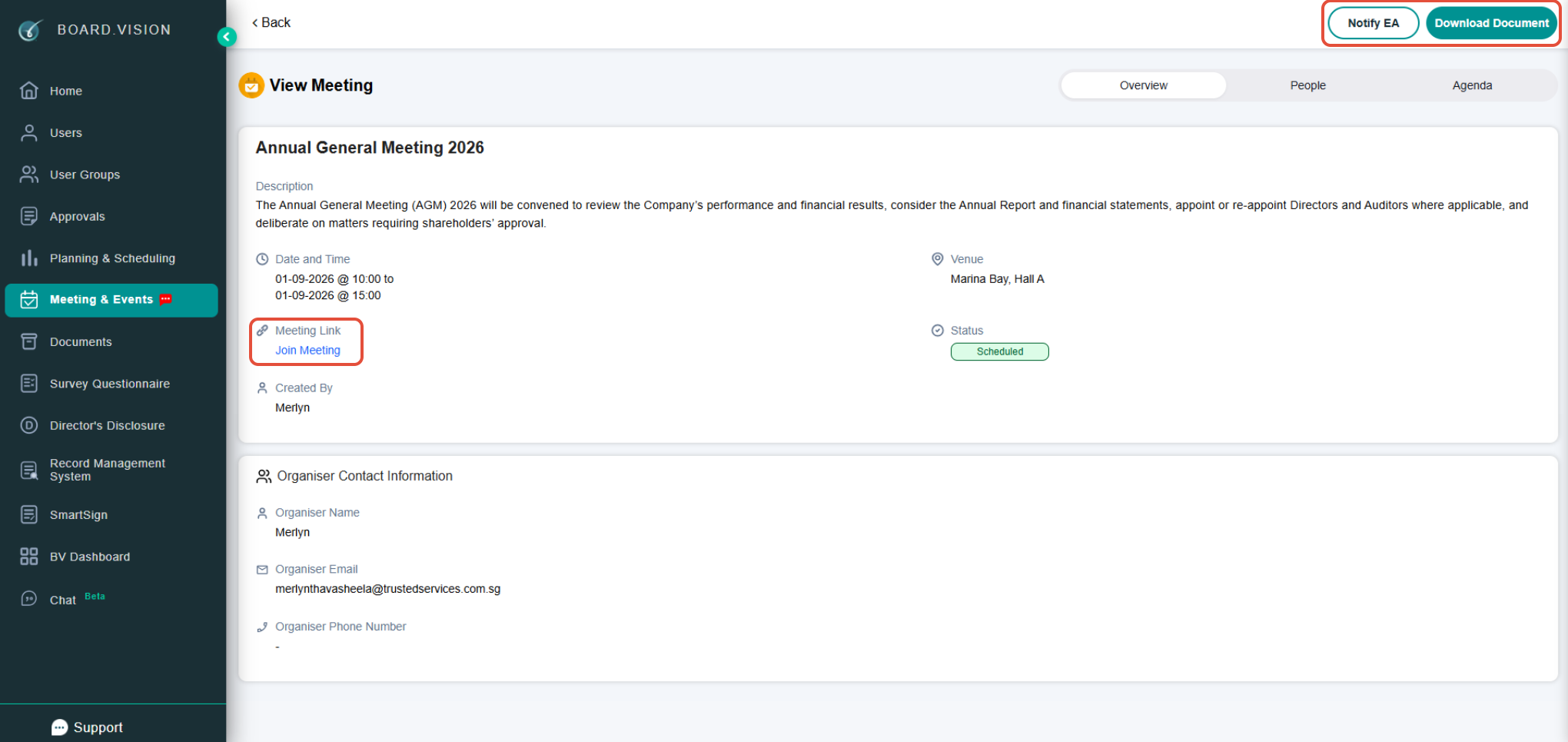Click the Chat bubble icon
The width and height of the screenshot is (1568, 742).
pos(29,599)
